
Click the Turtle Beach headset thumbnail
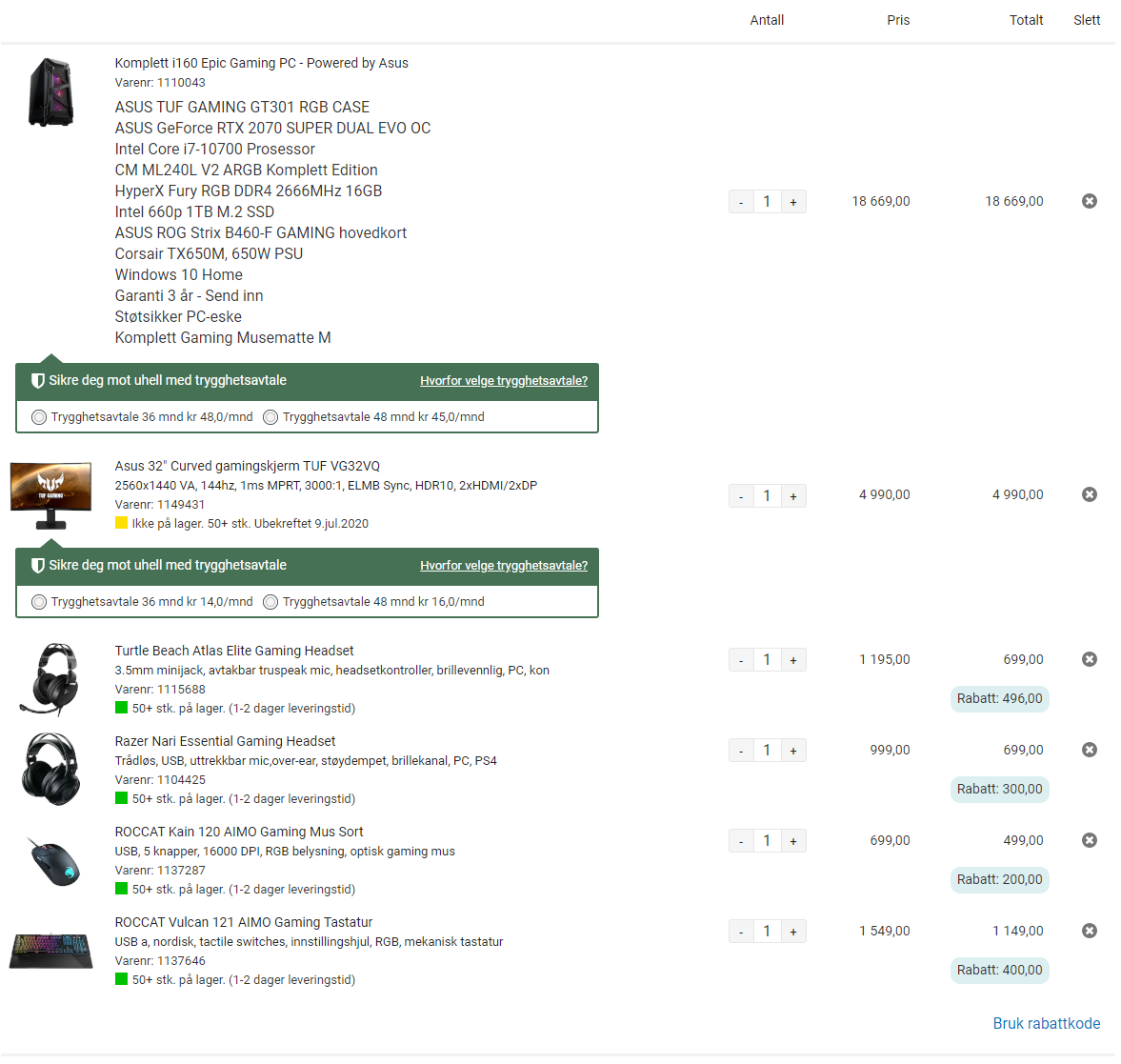pos(50,679)
